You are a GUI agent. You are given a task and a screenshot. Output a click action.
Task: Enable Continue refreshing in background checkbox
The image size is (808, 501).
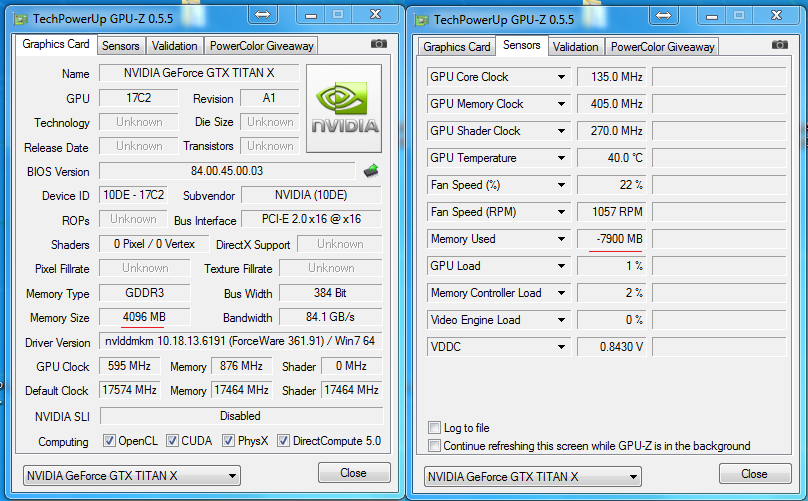pyautogui.click(x=434, y=446)
